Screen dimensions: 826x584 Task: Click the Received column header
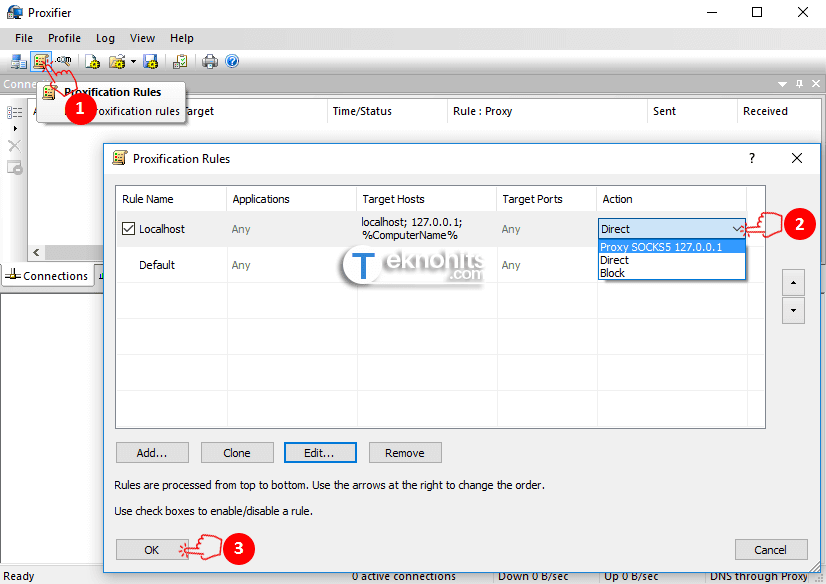tap(779, 111)
